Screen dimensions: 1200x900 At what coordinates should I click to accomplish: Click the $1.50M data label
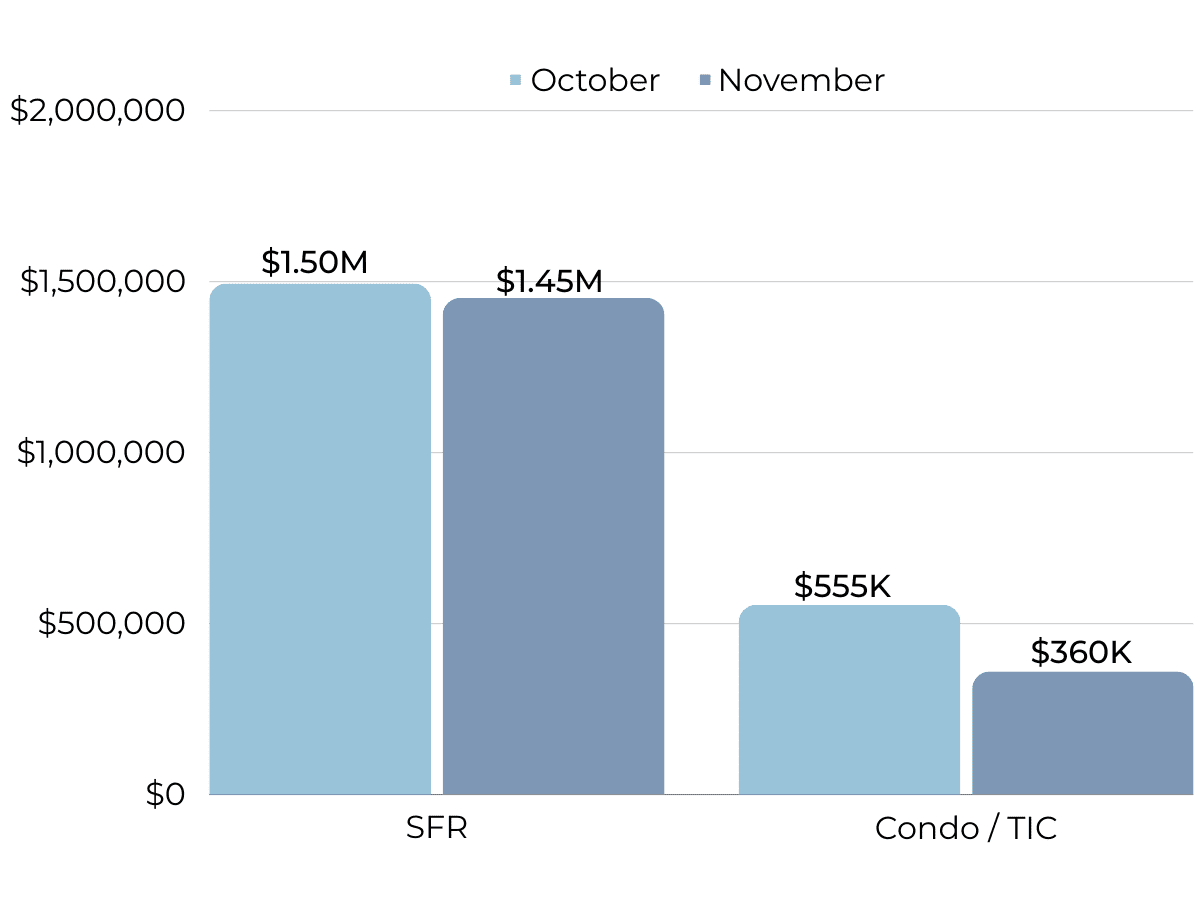[315, 262]
